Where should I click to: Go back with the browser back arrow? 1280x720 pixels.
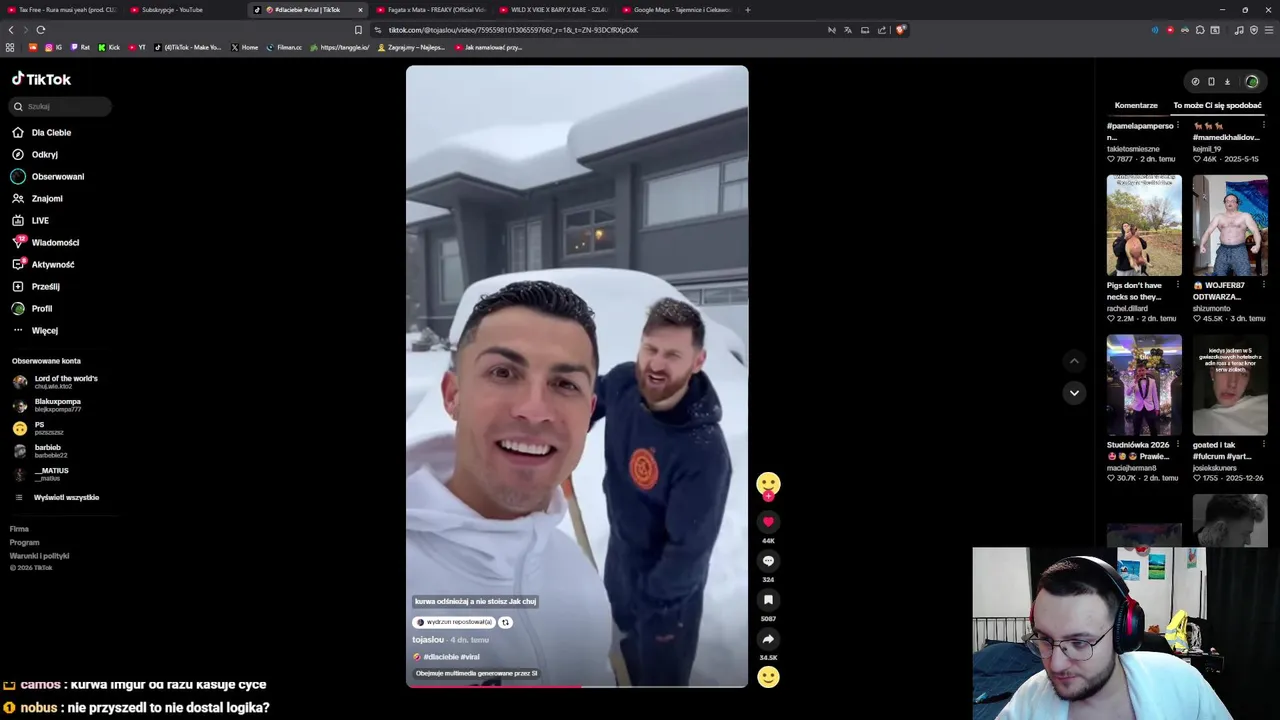[11, 30]
